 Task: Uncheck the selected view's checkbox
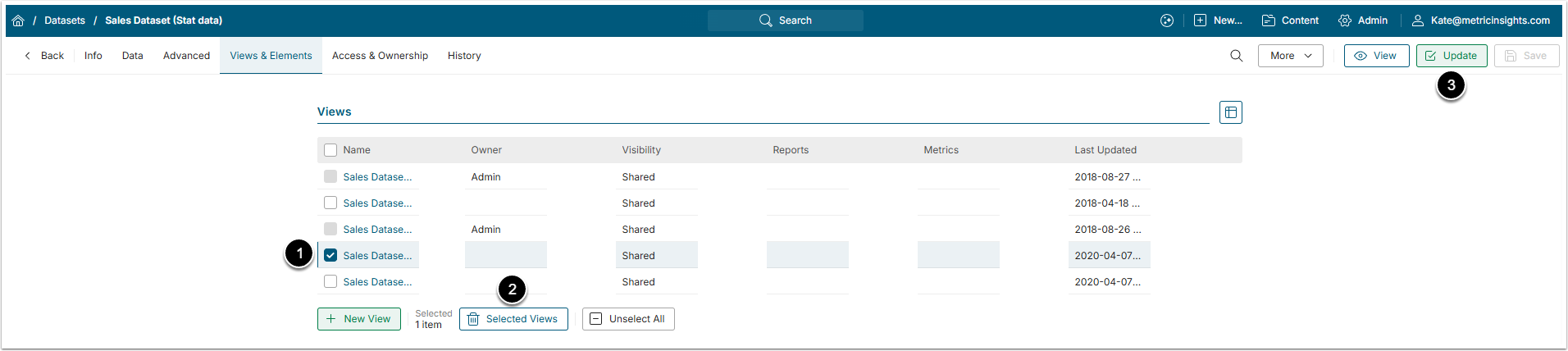pos(330,255)
